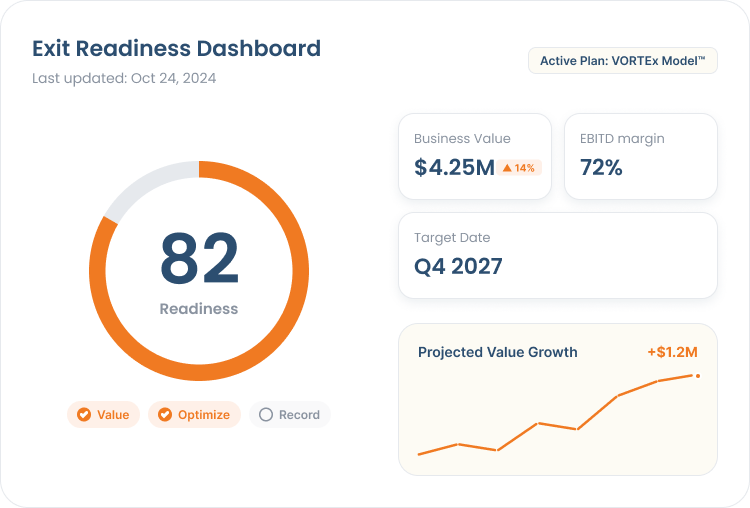The width and height of the screenshot is (750, 508).
Task: Select the Business Value card
Action: pos(475,156)
